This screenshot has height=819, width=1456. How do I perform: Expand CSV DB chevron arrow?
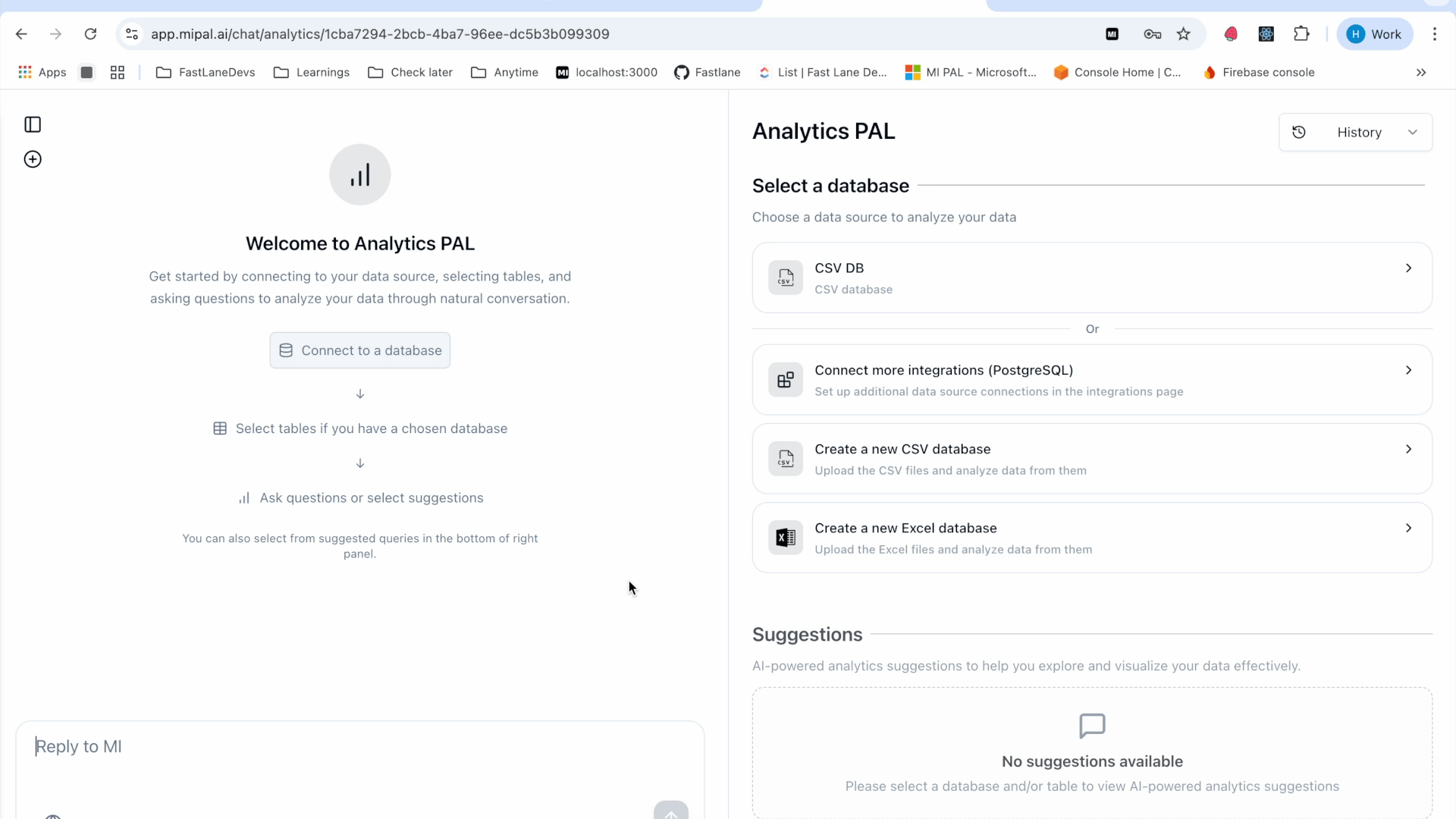pyautogui.click(x=1408, y=268)
